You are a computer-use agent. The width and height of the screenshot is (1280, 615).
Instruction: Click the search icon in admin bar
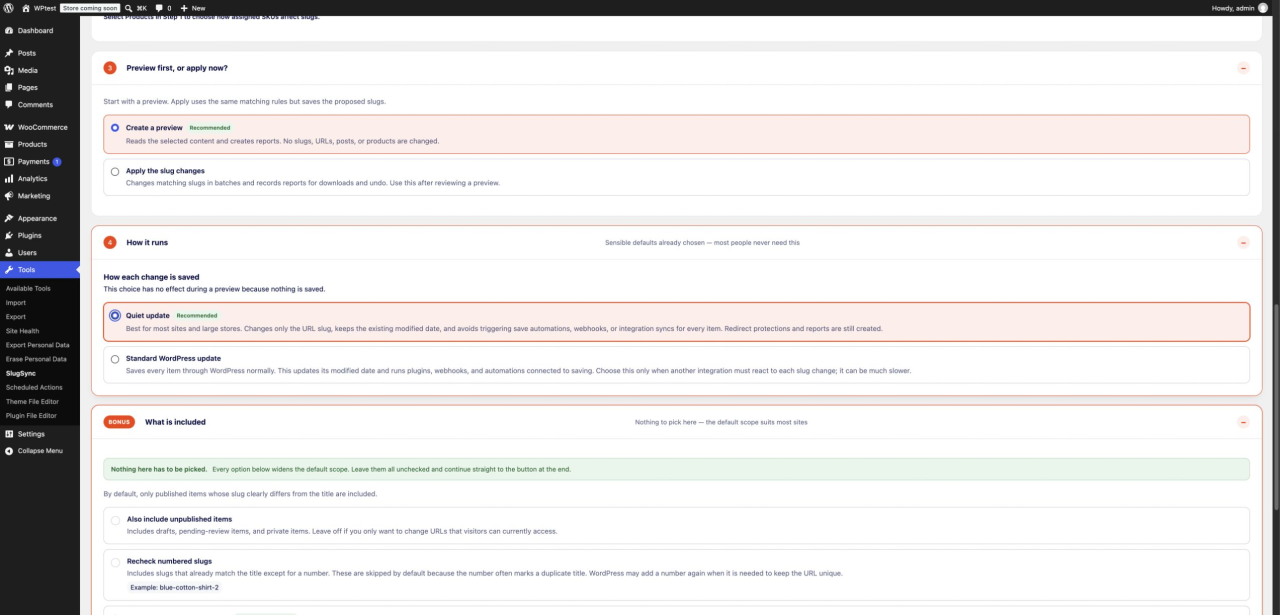[128, 7]
